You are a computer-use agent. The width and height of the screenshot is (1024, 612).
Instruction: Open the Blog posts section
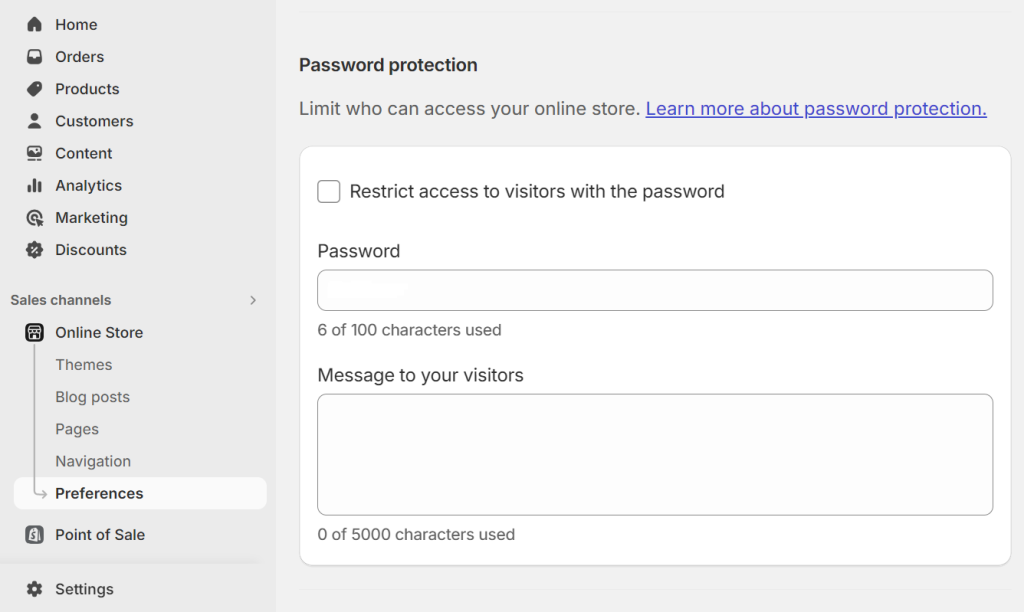pyautogui.click(x=92, y=396)
